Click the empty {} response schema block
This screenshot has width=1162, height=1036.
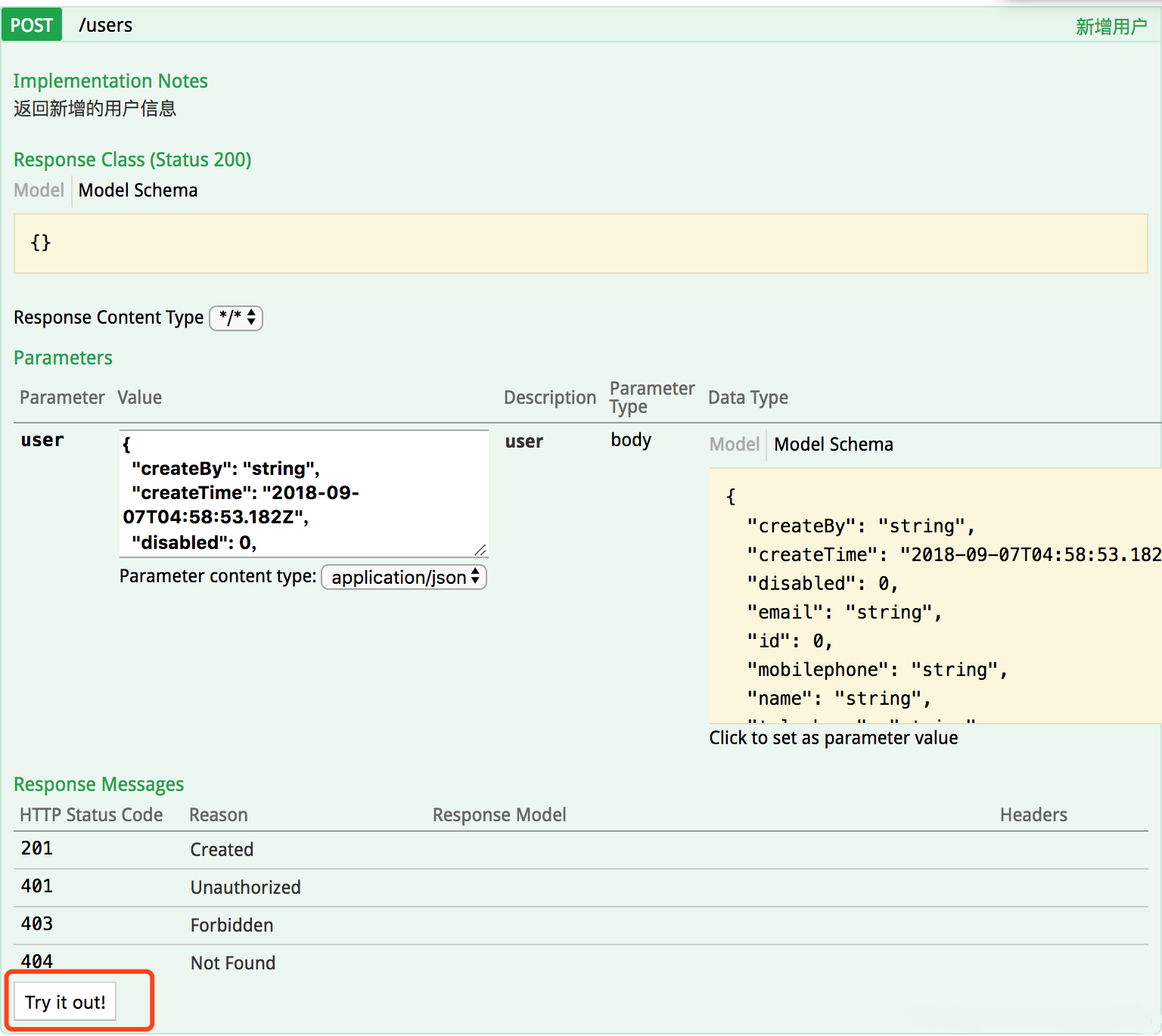[581, 243]
